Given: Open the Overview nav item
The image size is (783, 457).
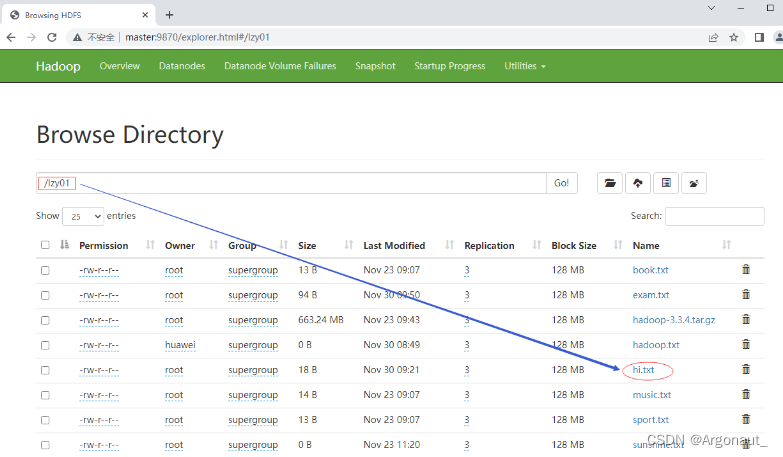Looking at the screenshot, I should pos(119,66).
